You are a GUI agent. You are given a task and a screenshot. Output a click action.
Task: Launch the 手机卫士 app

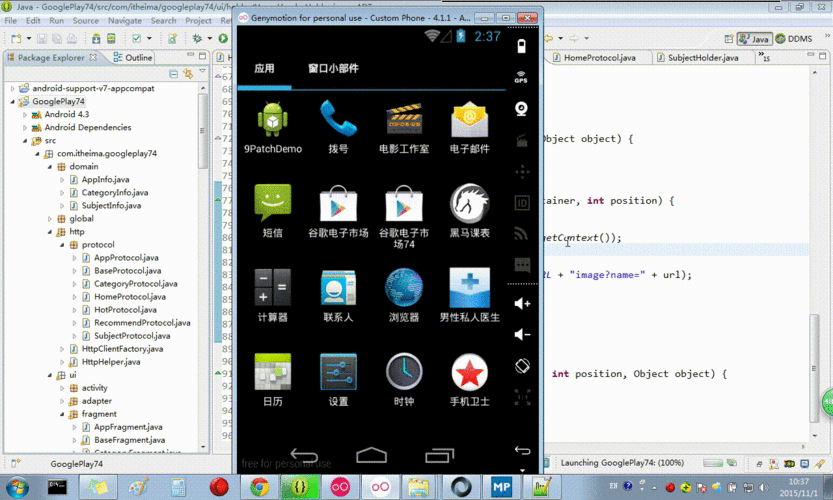click(x=470, y=379)
